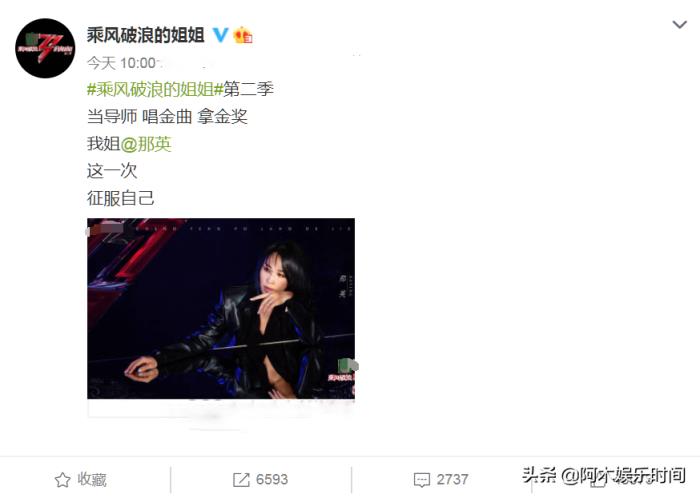Viewport: 700px width, 498px height.
Task: Click the repost share icon
Action: (x=241, y=480)
